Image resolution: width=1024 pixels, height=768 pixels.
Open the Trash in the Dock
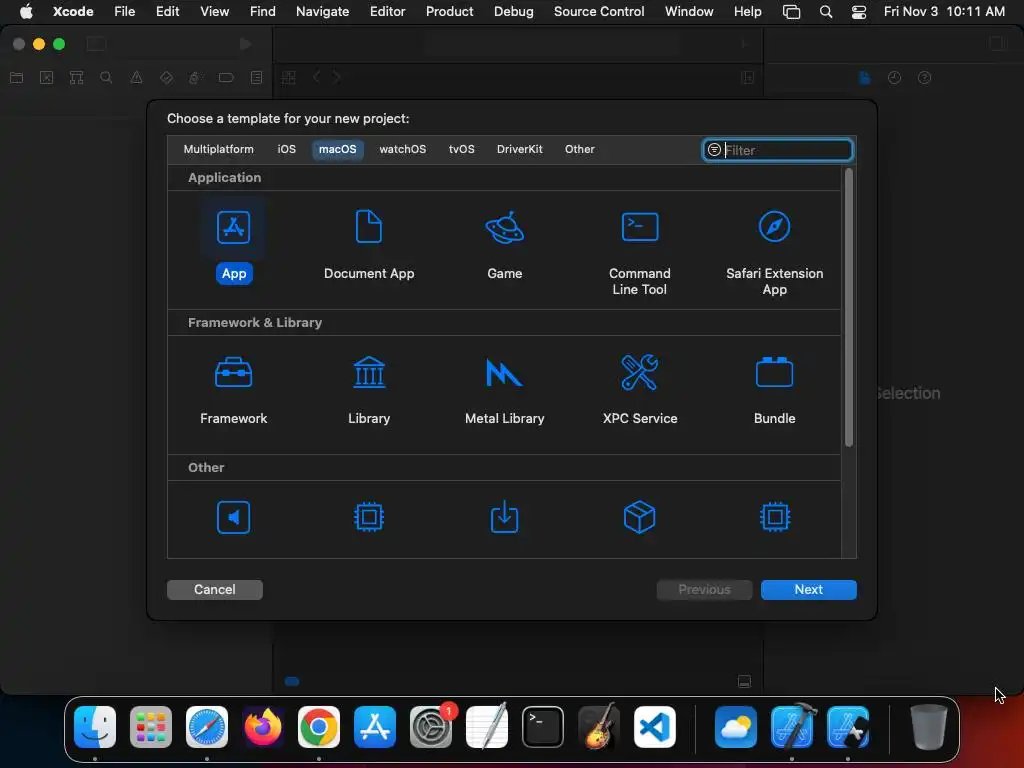point(928,727)
